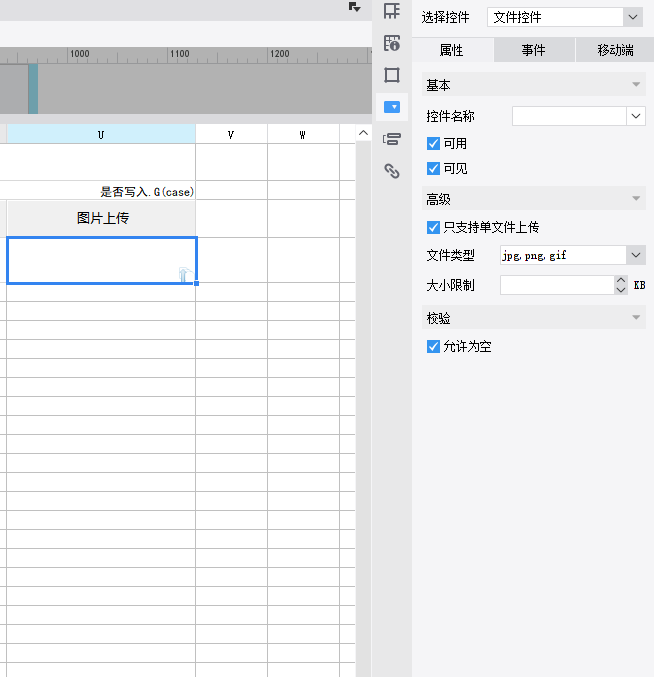Select the widget settings blue icon
The image size is (654, 677).
[x=392, y=107]
